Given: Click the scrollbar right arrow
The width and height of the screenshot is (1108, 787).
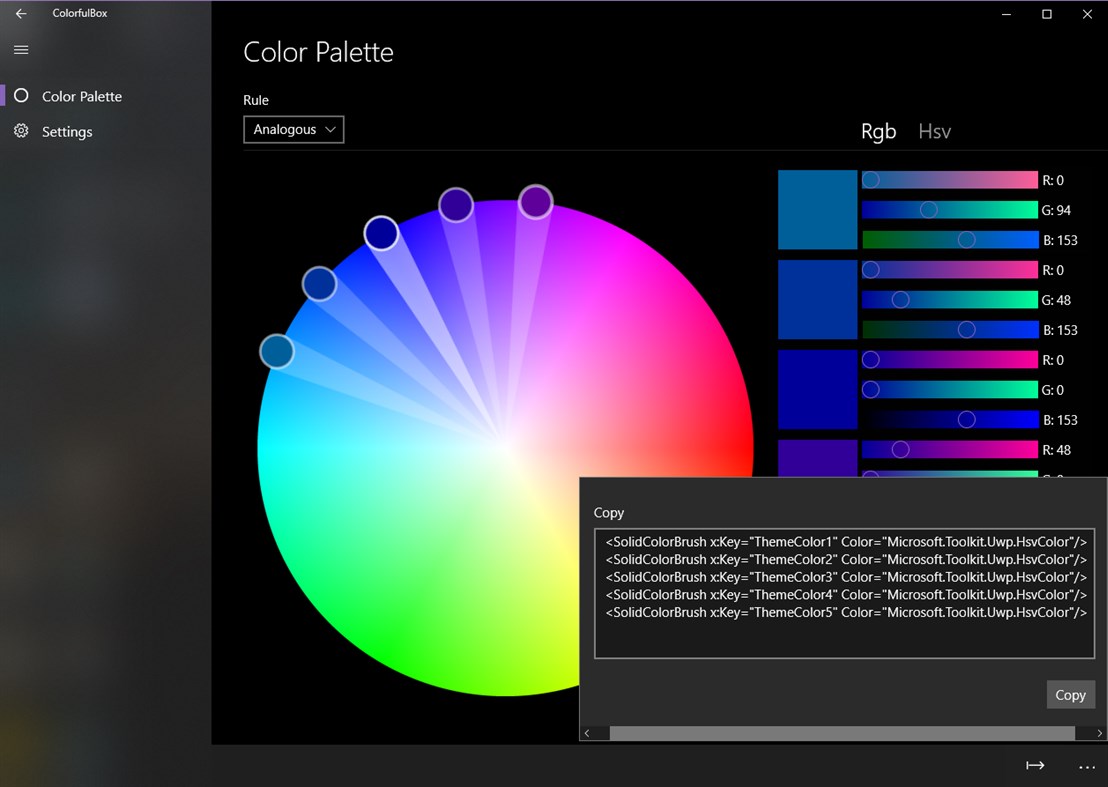Looking at the screenshot, I should 1100,733.
